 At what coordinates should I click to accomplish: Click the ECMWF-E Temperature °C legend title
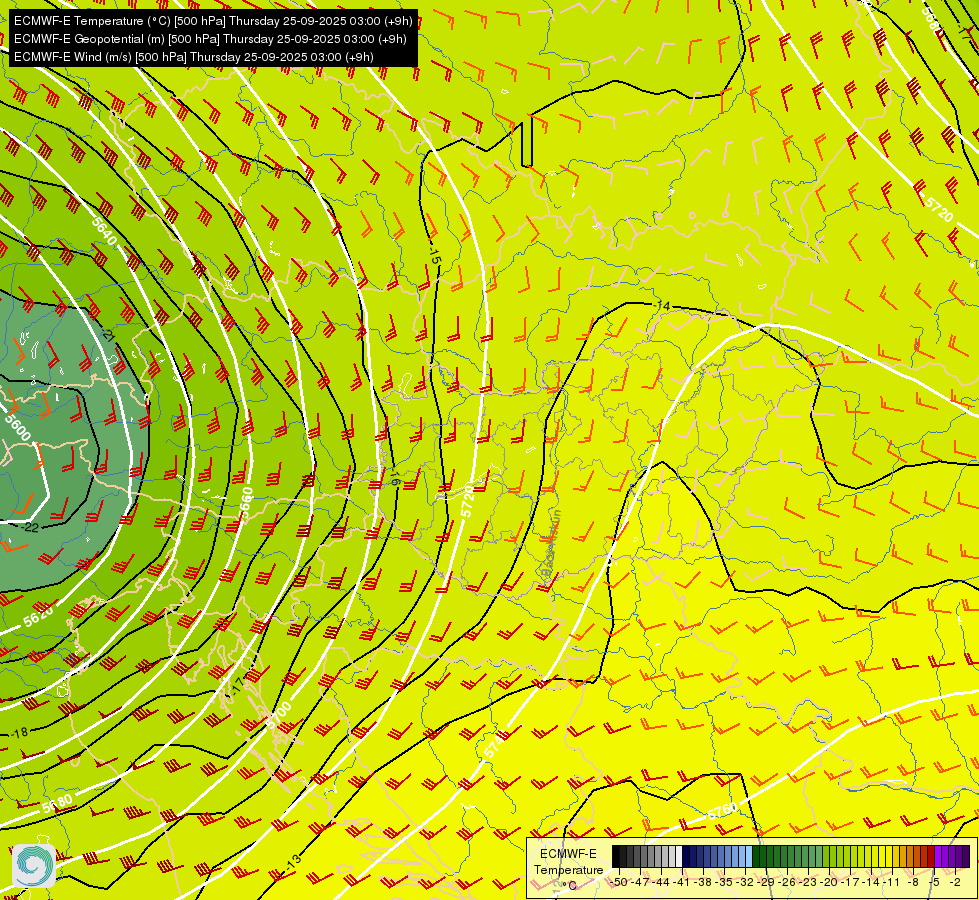pyautogui.click(x=568, y=869)
